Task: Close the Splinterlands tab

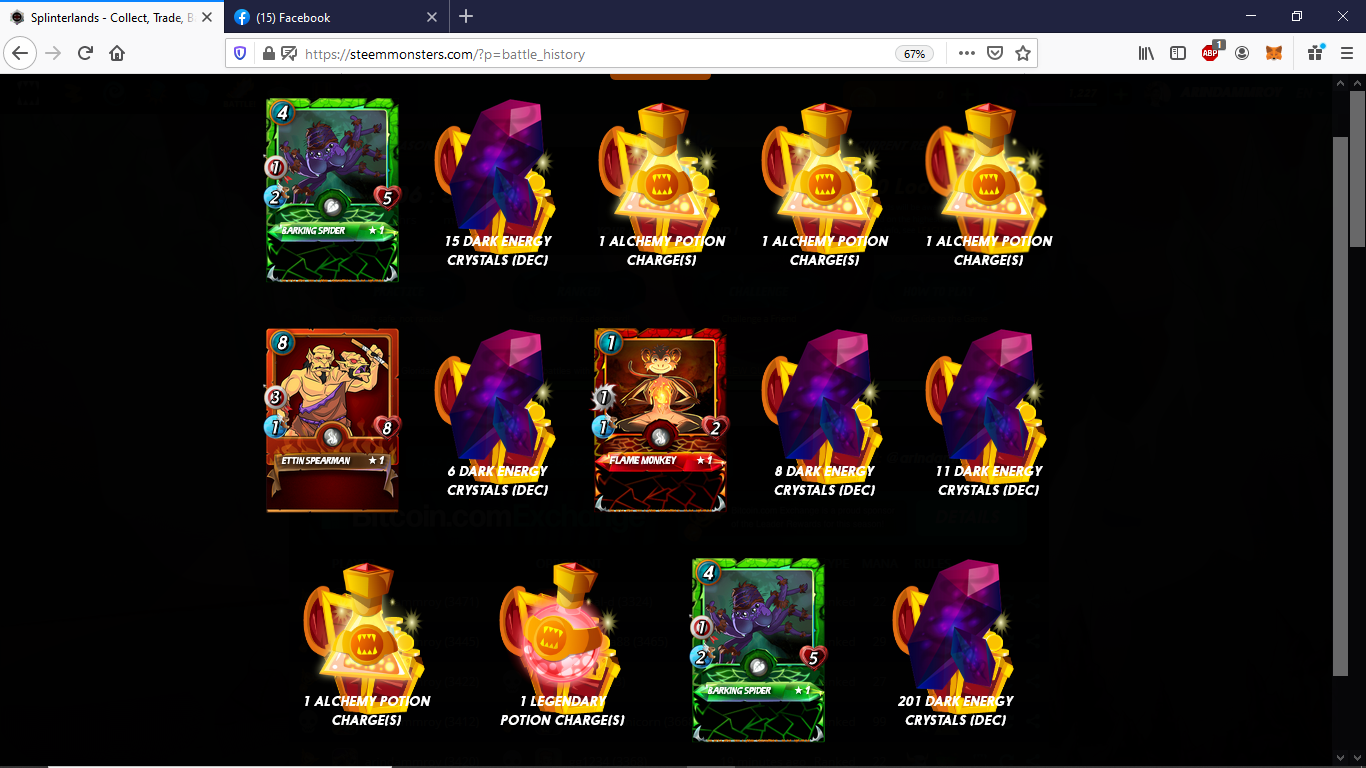Action: pyautogui.click(x=208, y=17)
